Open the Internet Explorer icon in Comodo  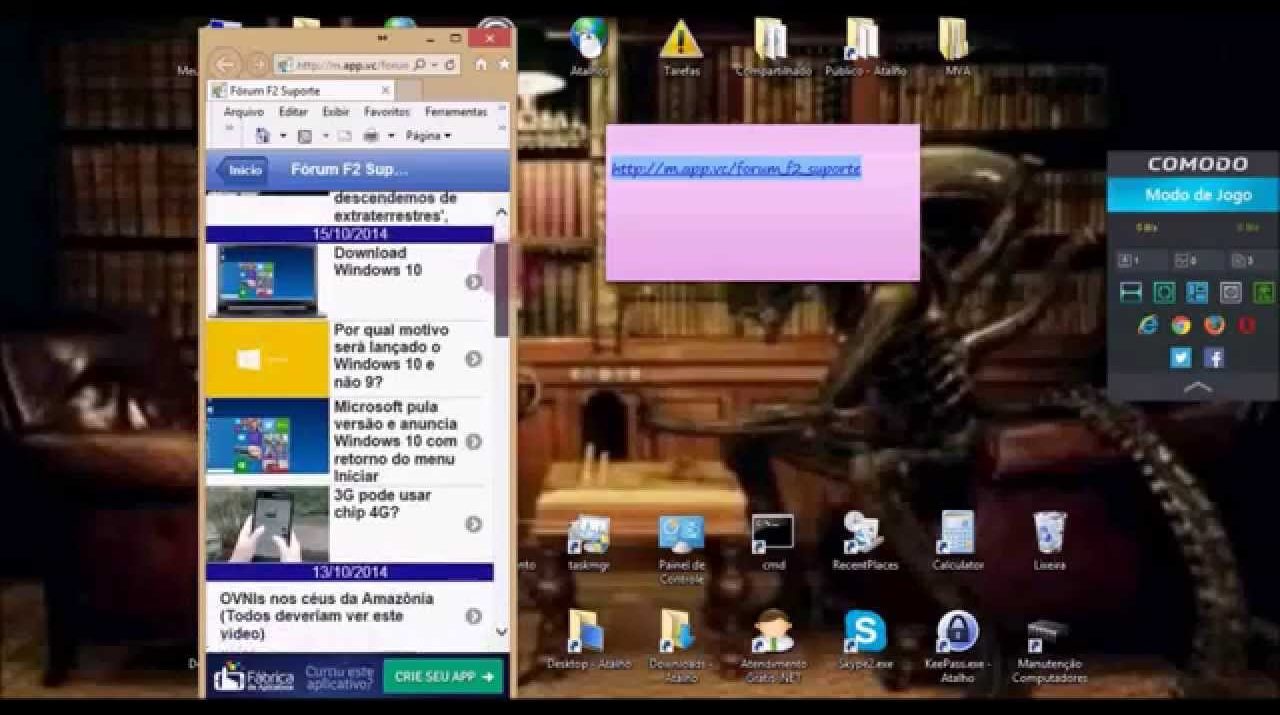point(1148,325)
